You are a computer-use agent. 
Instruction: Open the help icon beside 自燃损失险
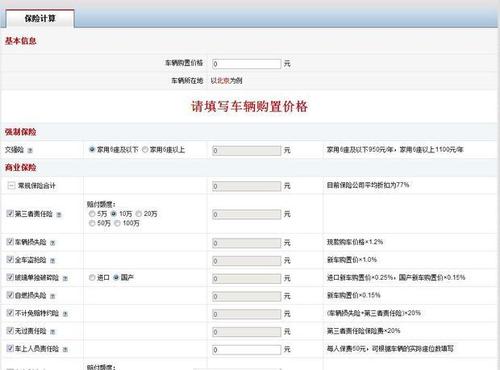[52, 296]
